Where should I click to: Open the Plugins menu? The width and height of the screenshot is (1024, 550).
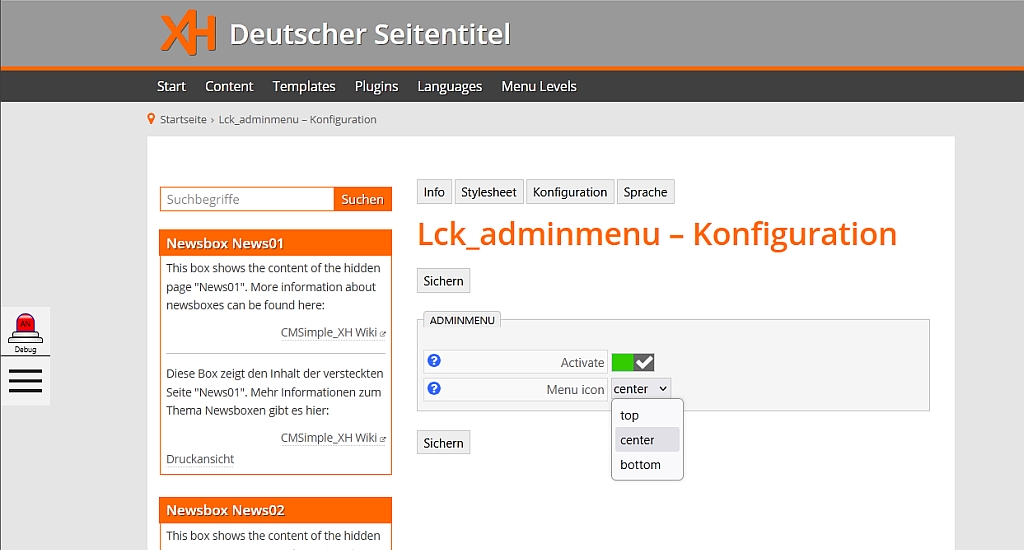coord(376,86)
